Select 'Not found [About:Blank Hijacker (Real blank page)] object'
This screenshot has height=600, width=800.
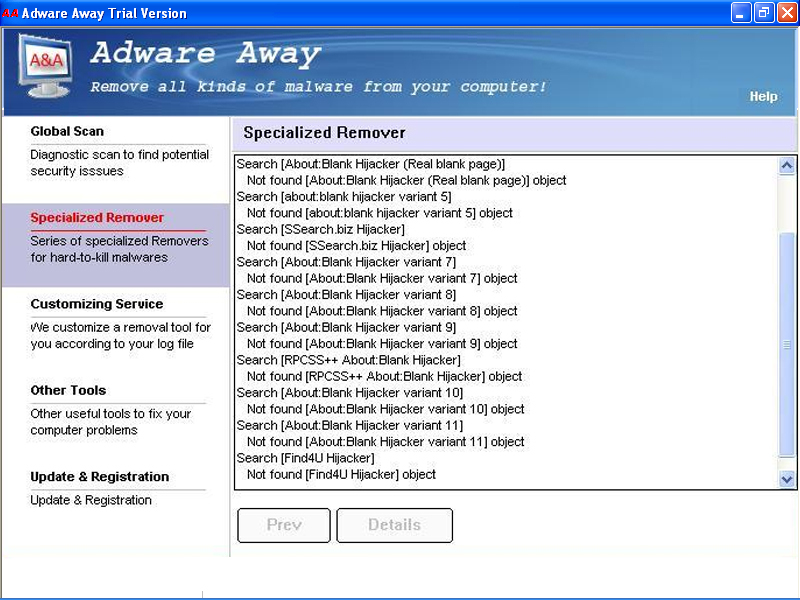407,180
